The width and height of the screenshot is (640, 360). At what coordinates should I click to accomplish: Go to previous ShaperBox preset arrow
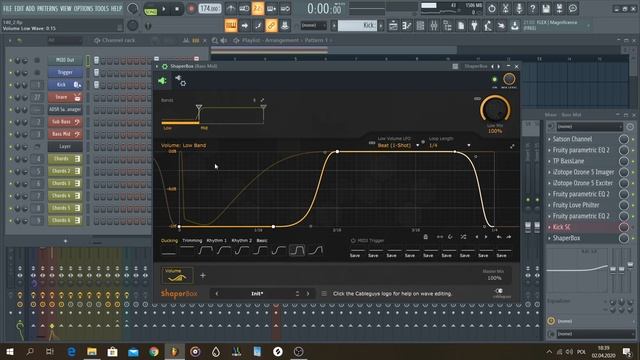217,293
